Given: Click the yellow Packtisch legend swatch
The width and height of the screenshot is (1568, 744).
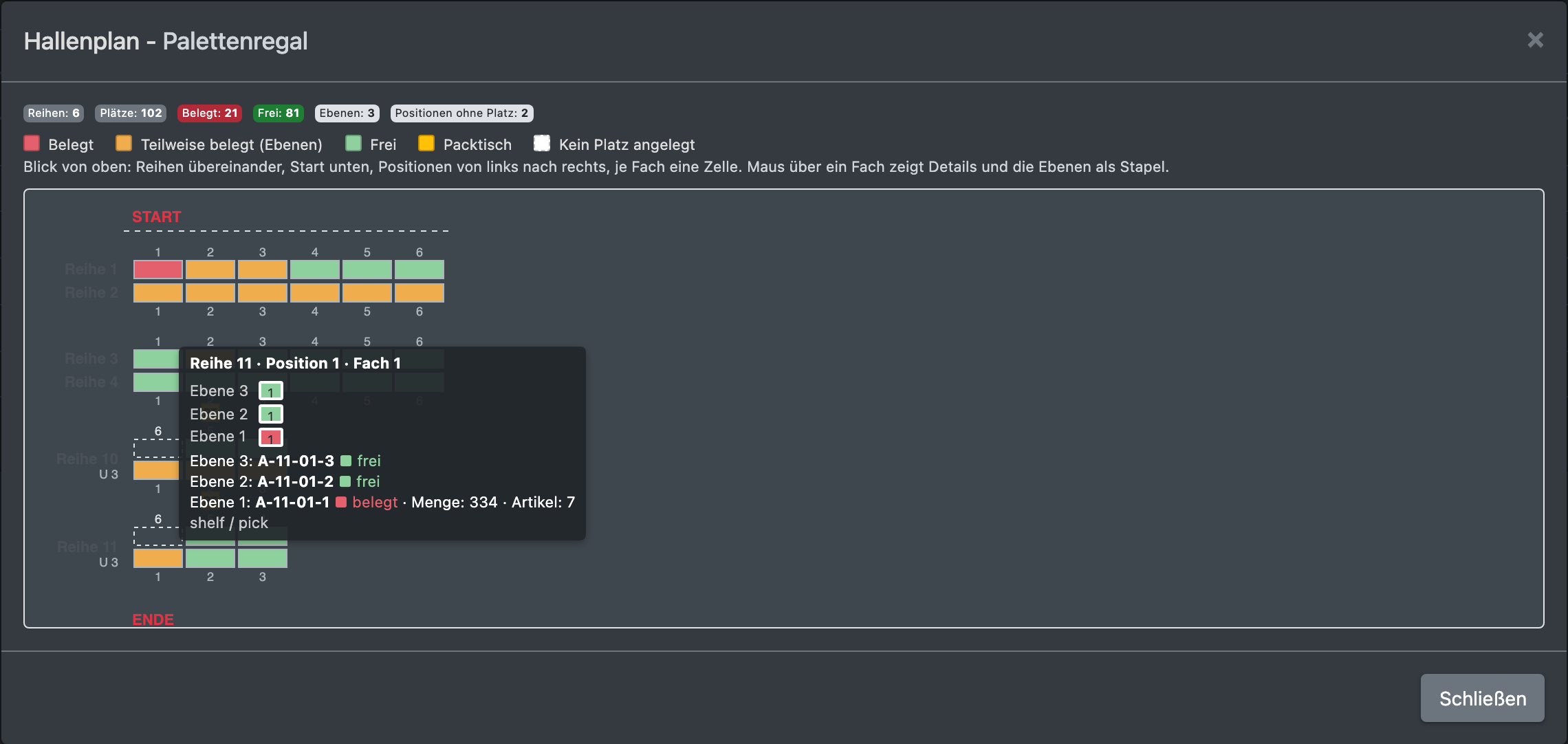Looking at the screenshot, I should pos(426,143).
